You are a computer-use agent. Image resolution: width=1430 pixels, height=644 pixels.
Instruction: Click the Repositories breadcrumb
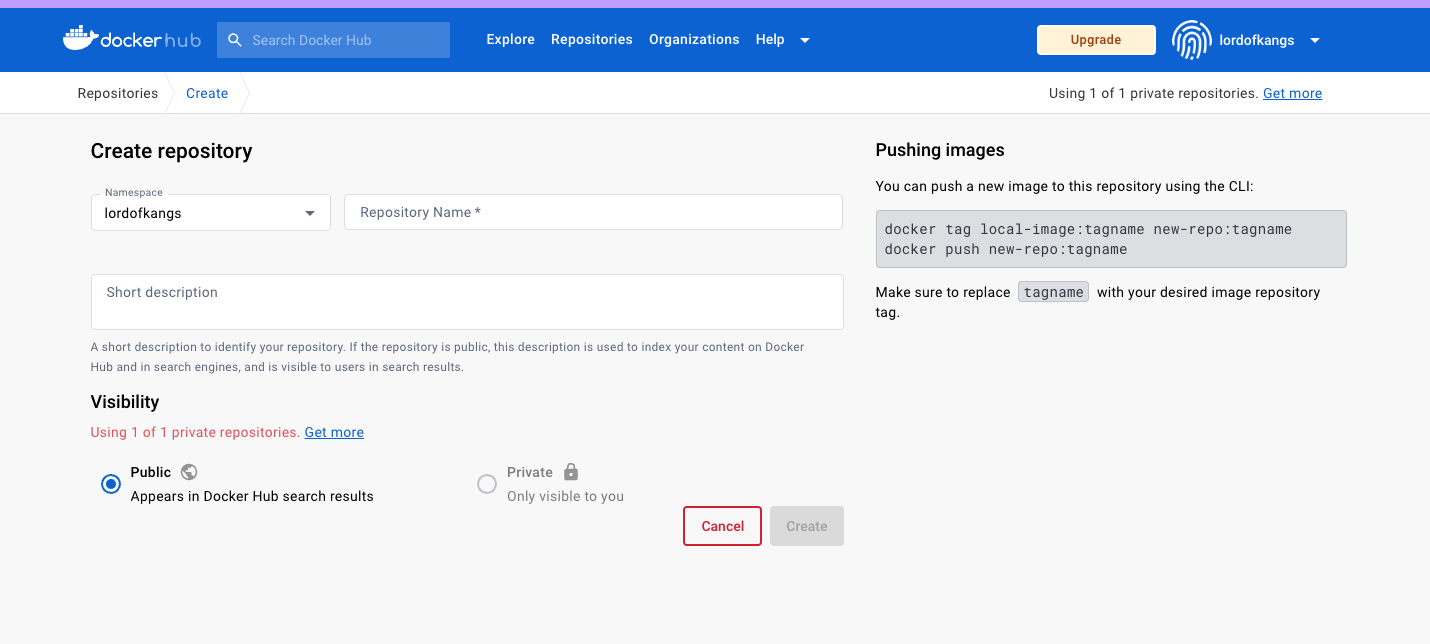[118, 93]
